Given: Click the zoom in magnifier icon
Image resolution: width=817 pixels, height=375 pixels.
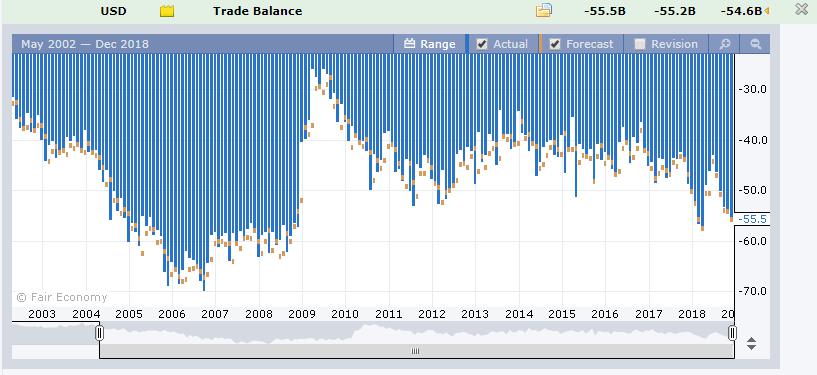Looking at the screenshot, I should click(x=725, y=44).
